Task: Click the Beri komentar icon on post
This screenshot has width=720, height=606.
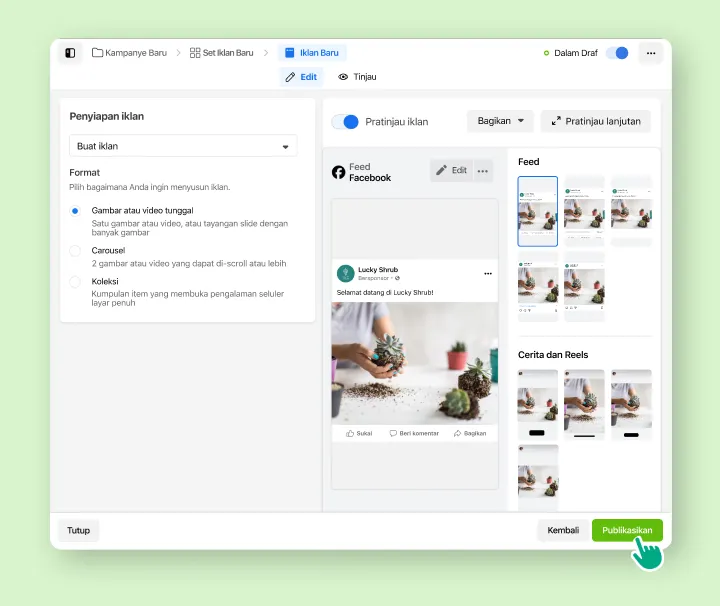Action: tap(393, 433)
